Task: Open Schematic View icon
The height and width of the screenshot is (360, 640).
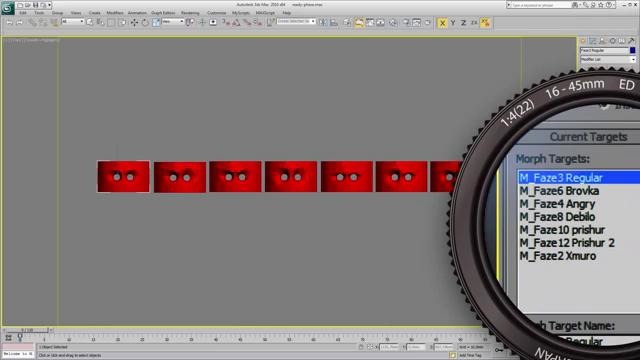Action: click(380, 23)
